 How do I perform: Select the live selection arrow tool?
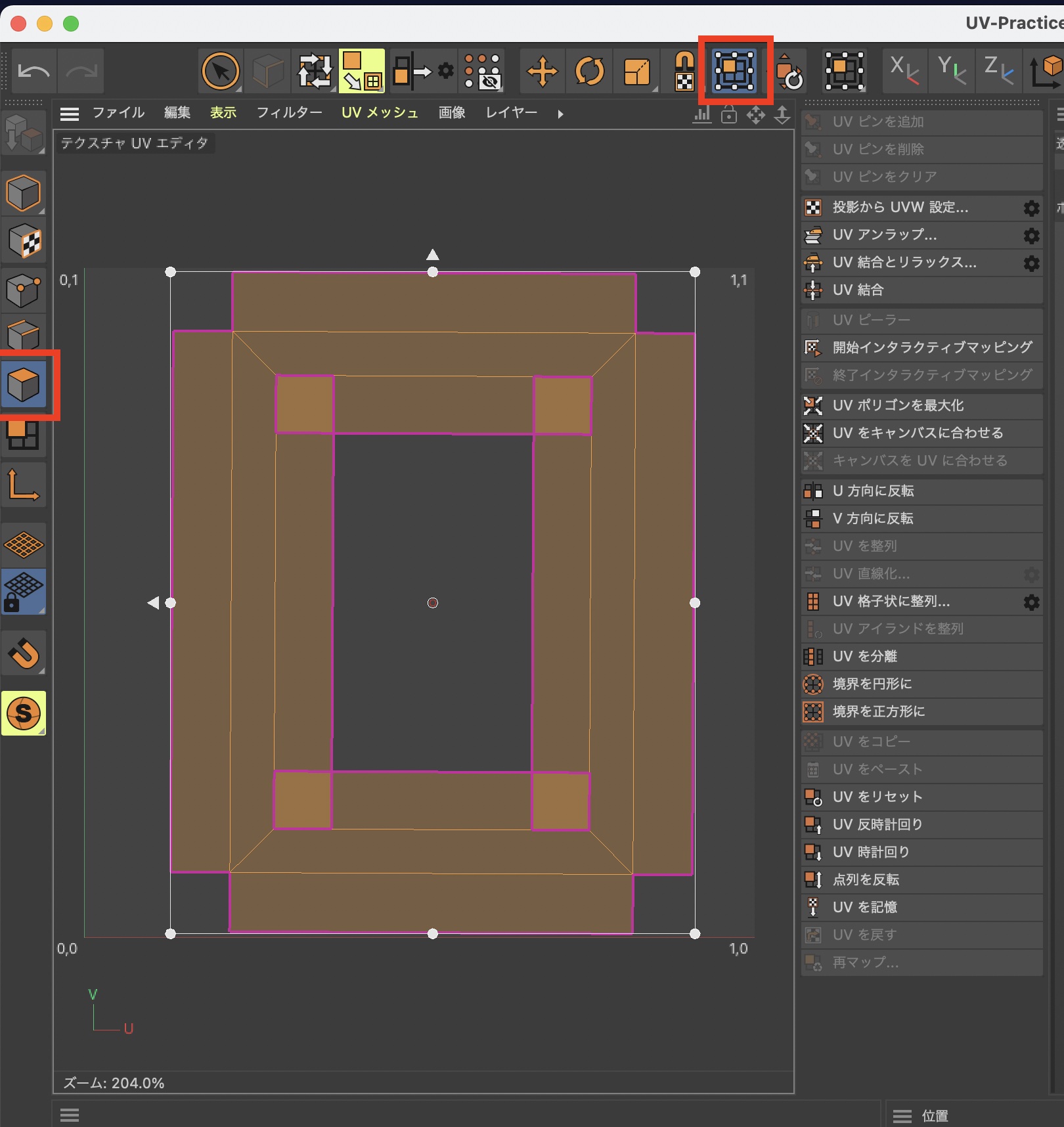pyautogui.click(x=221, y=71)
